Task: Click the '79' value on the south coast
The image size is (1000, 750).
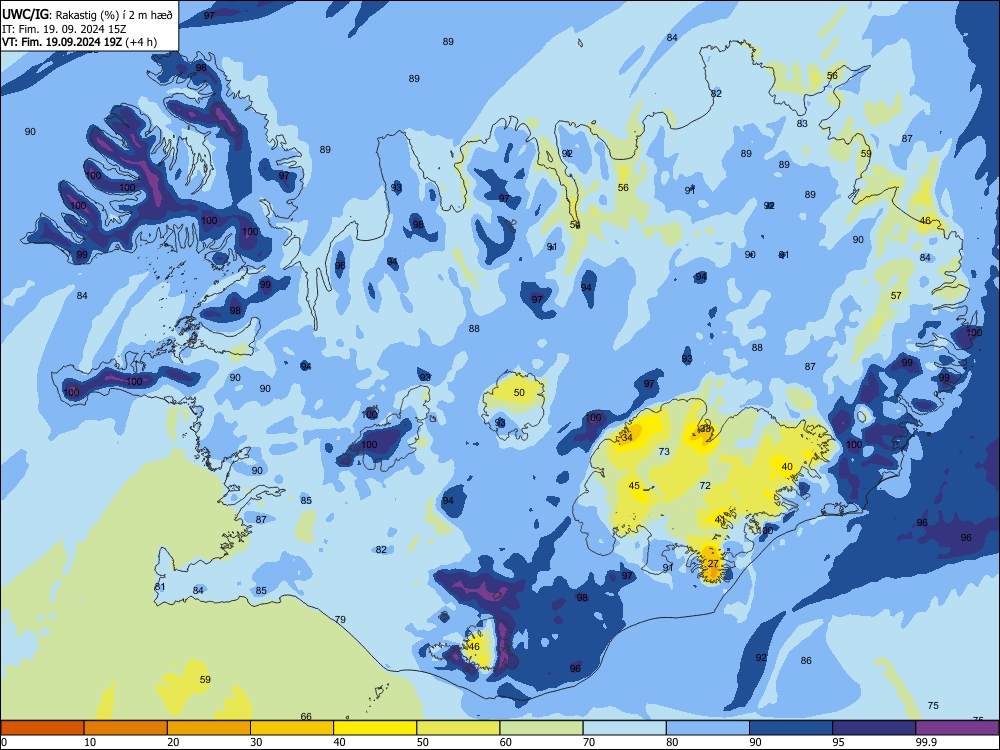Action: [x=341, y=619]
